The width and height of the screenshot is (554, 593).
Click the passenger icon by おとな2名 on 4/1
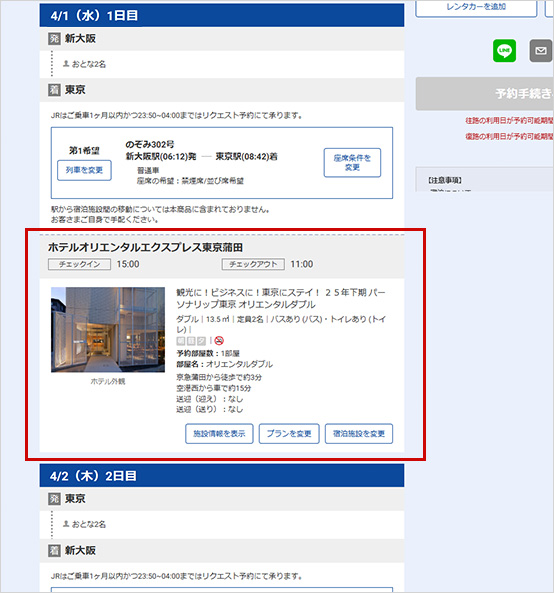click(66, 64)
